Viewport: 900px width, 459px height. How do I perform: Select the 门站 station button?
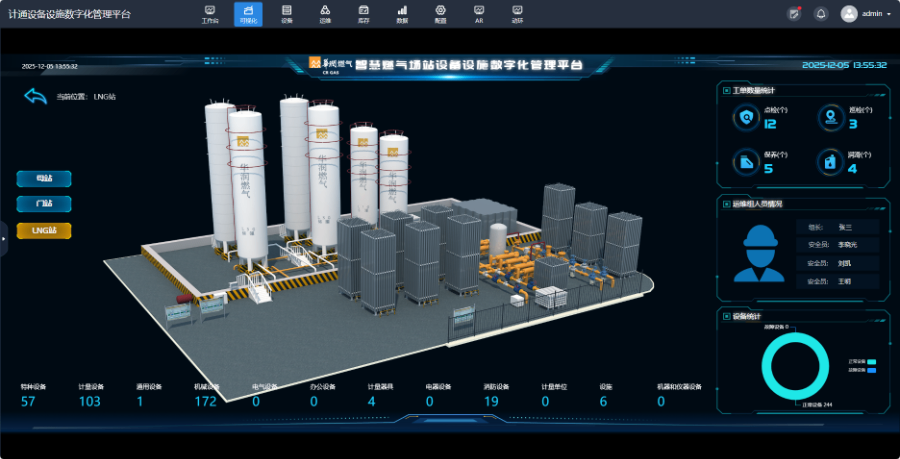(44, 204)
